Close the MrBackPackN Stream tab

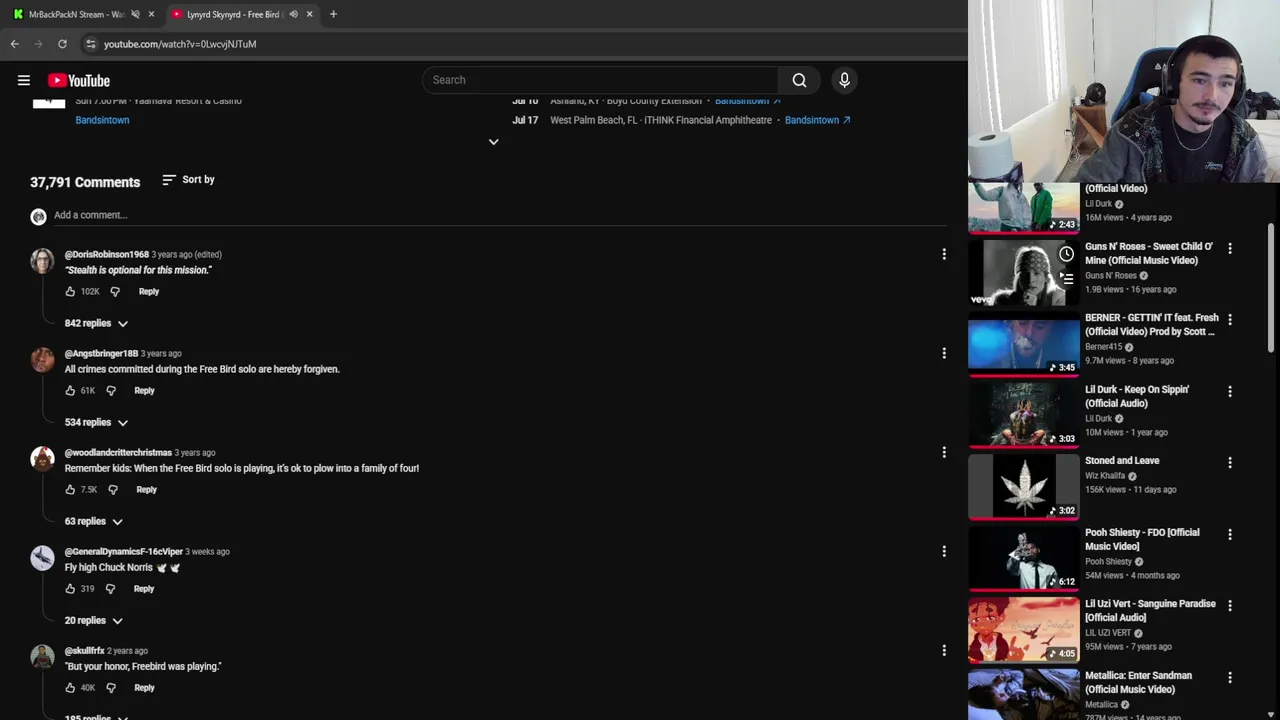point(151,14)
